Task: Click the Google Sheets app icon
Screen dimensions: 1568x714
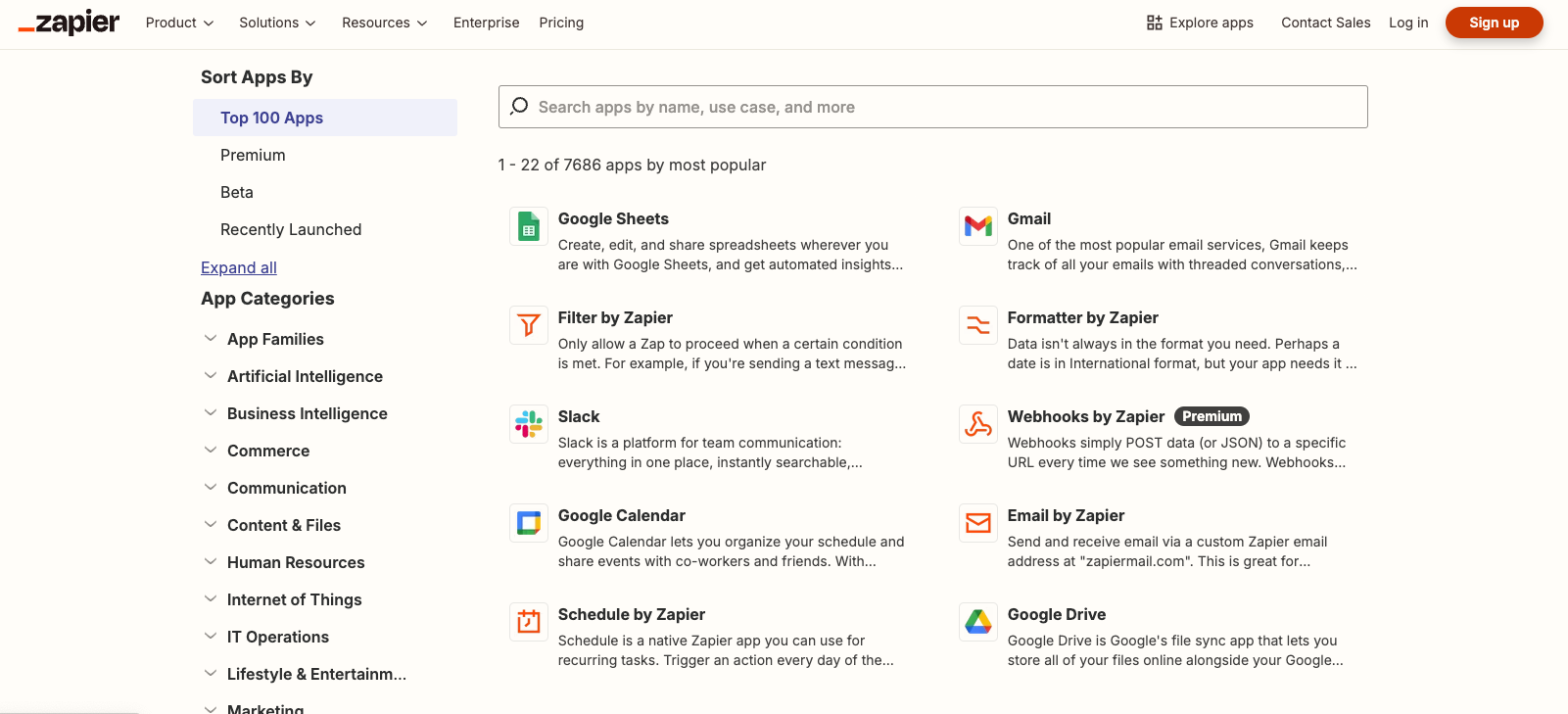Action: 528,227
